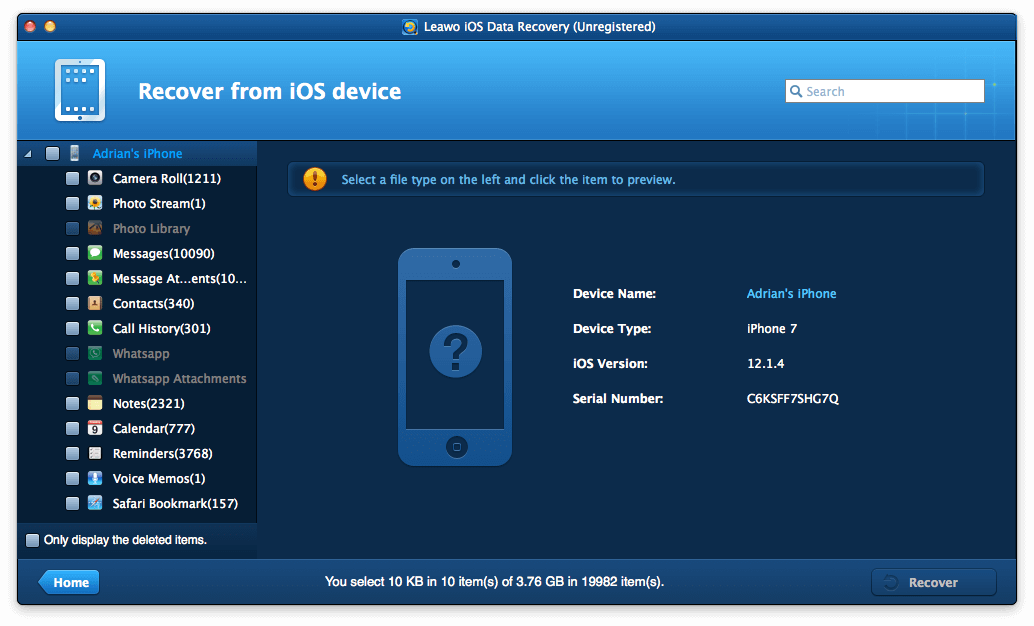Select Contacts(340) in the sidebar
Viewport: 1034px width, 626px height.
pyautogui.click(x=154, y=303)
